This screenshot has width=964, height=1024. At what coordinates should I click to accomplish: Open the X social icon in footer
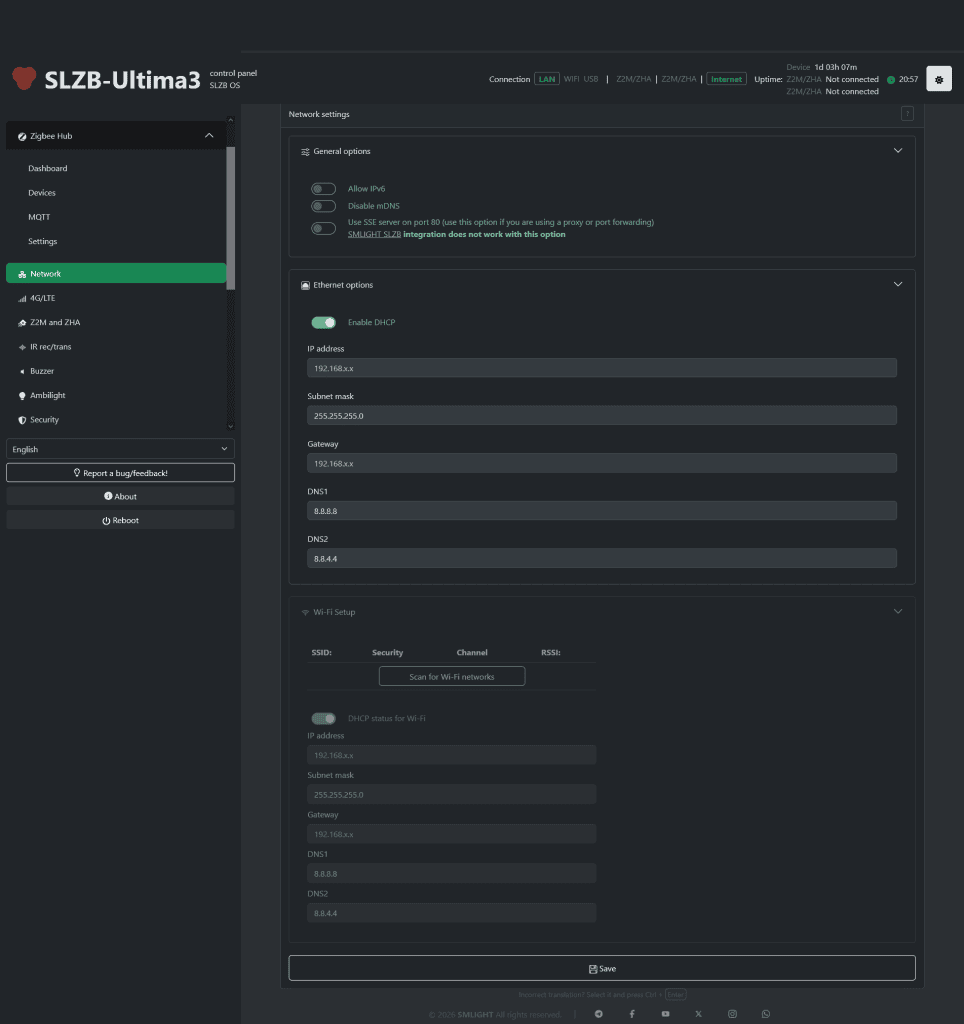[x=699, y=1014]
